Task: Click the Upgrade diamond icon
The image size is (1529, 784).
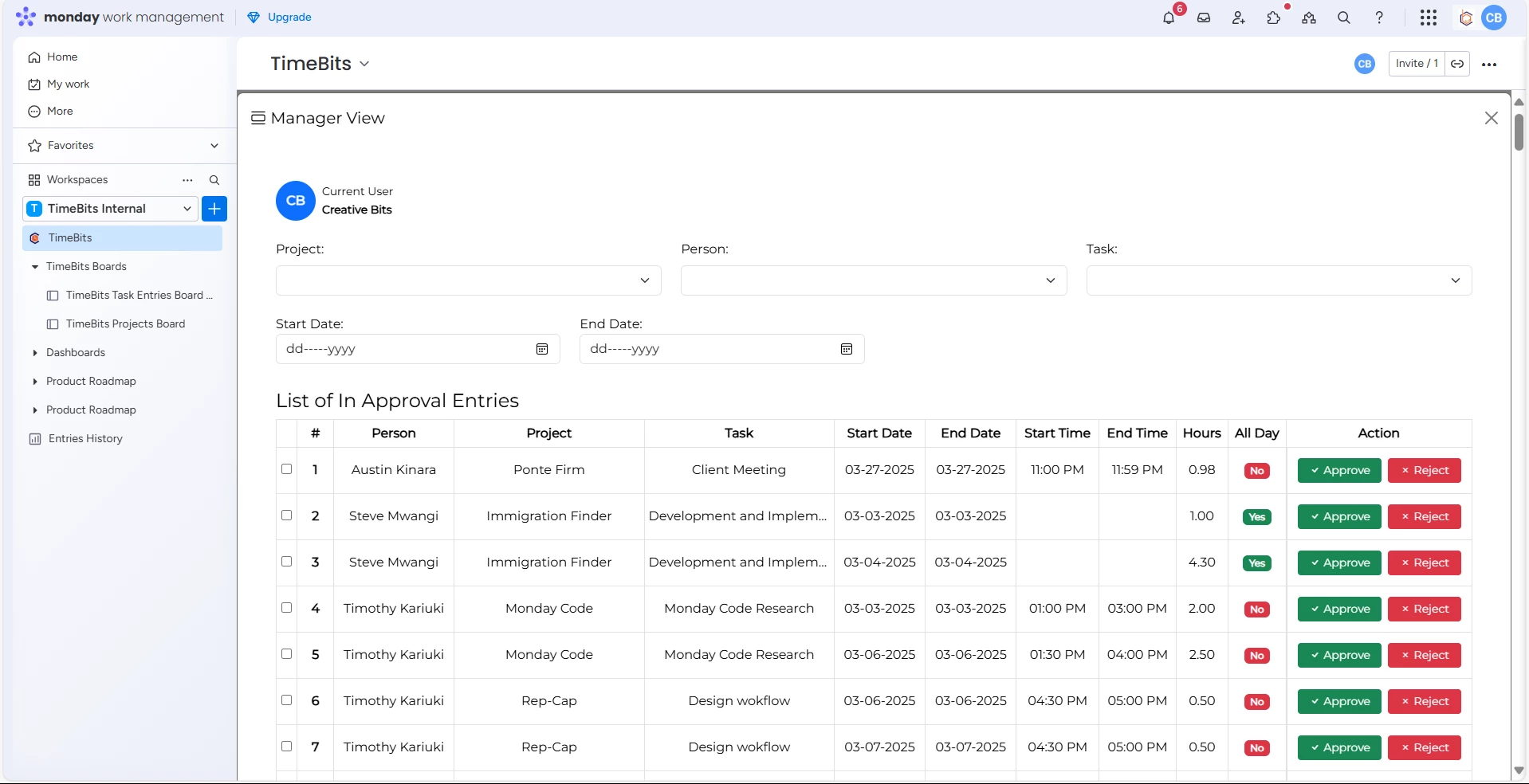Action: 254,18
